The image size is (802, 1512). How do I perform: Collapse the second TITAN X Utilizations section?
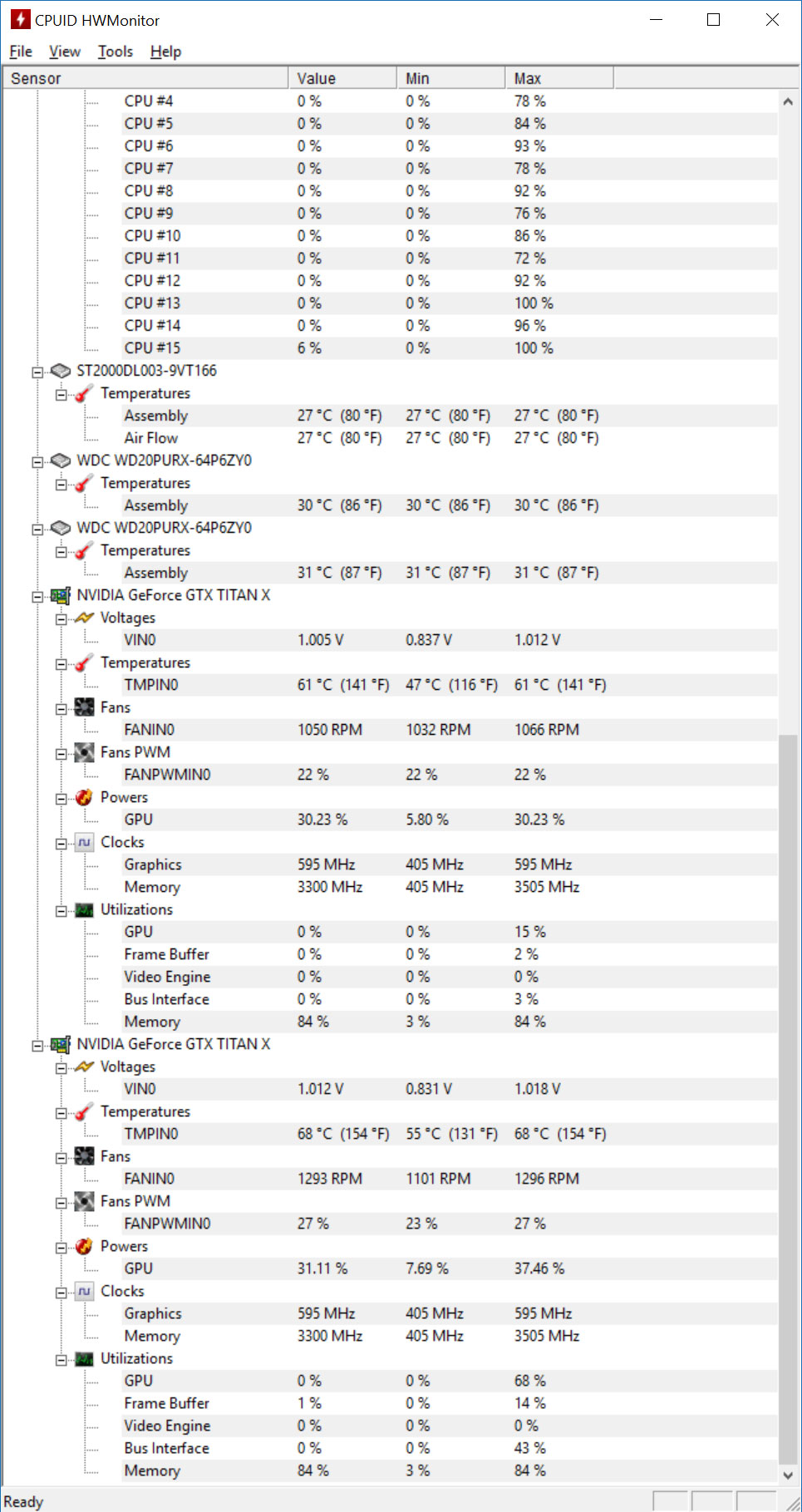(x=62, y=1360)
